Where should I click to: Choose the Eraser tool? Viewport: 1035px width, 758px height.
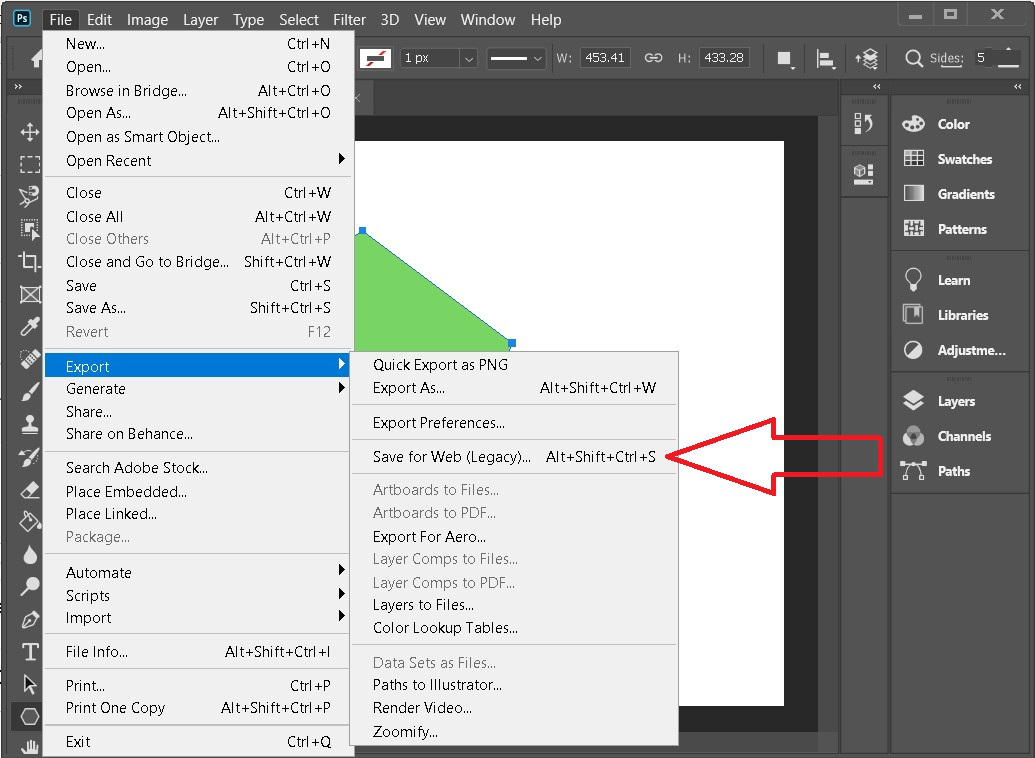point(30,490)
